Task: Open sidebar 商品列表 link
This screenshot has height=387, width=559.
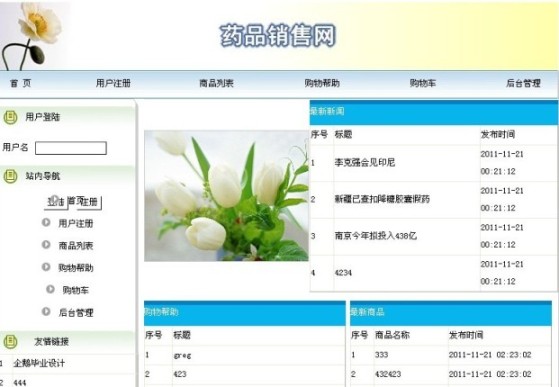Action: 76,246
